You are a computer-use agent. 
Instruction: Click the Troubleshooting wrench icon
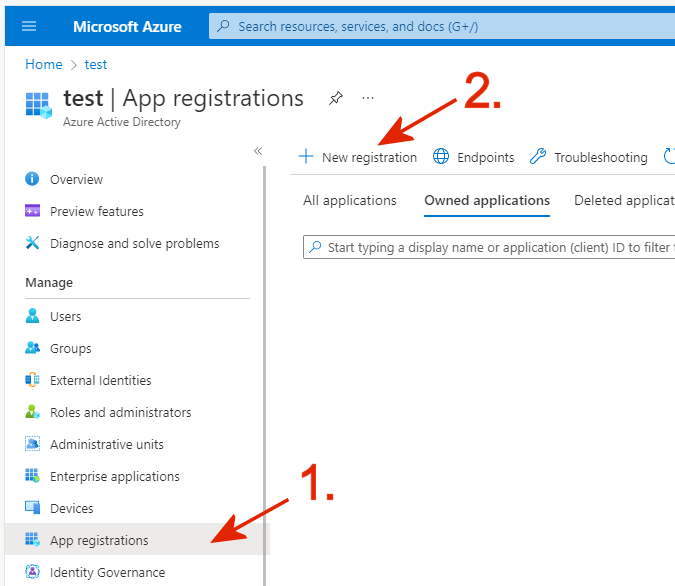tap(538, 156)
